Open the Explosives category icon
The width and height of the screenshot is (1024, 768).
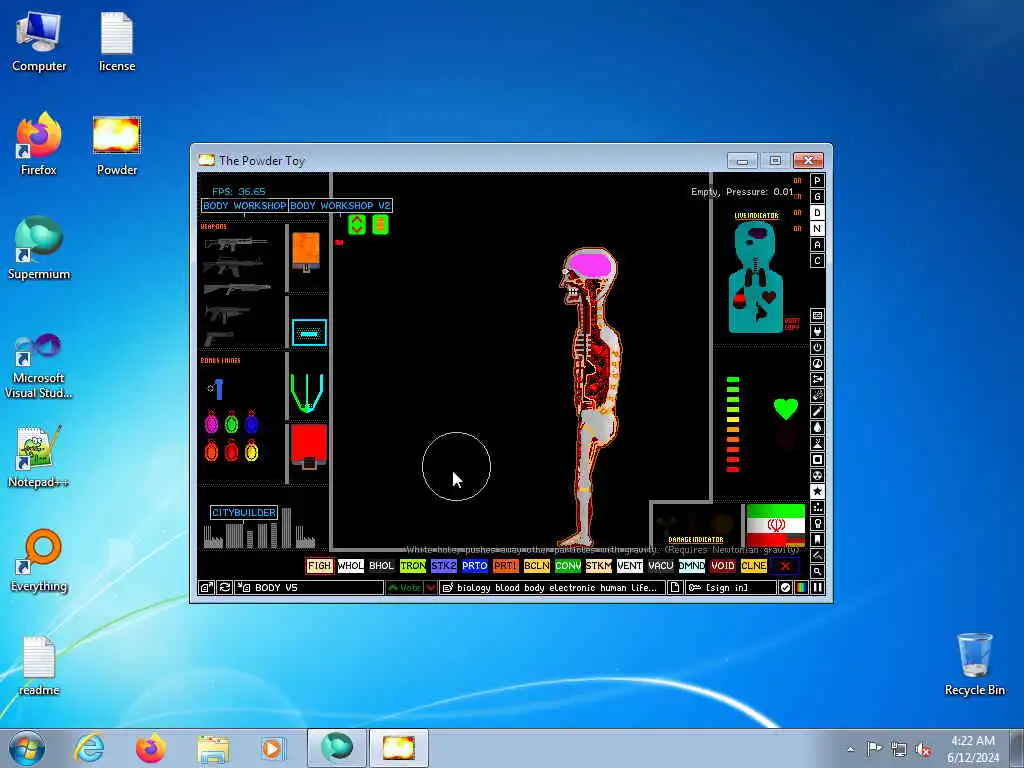click(817, 396)
